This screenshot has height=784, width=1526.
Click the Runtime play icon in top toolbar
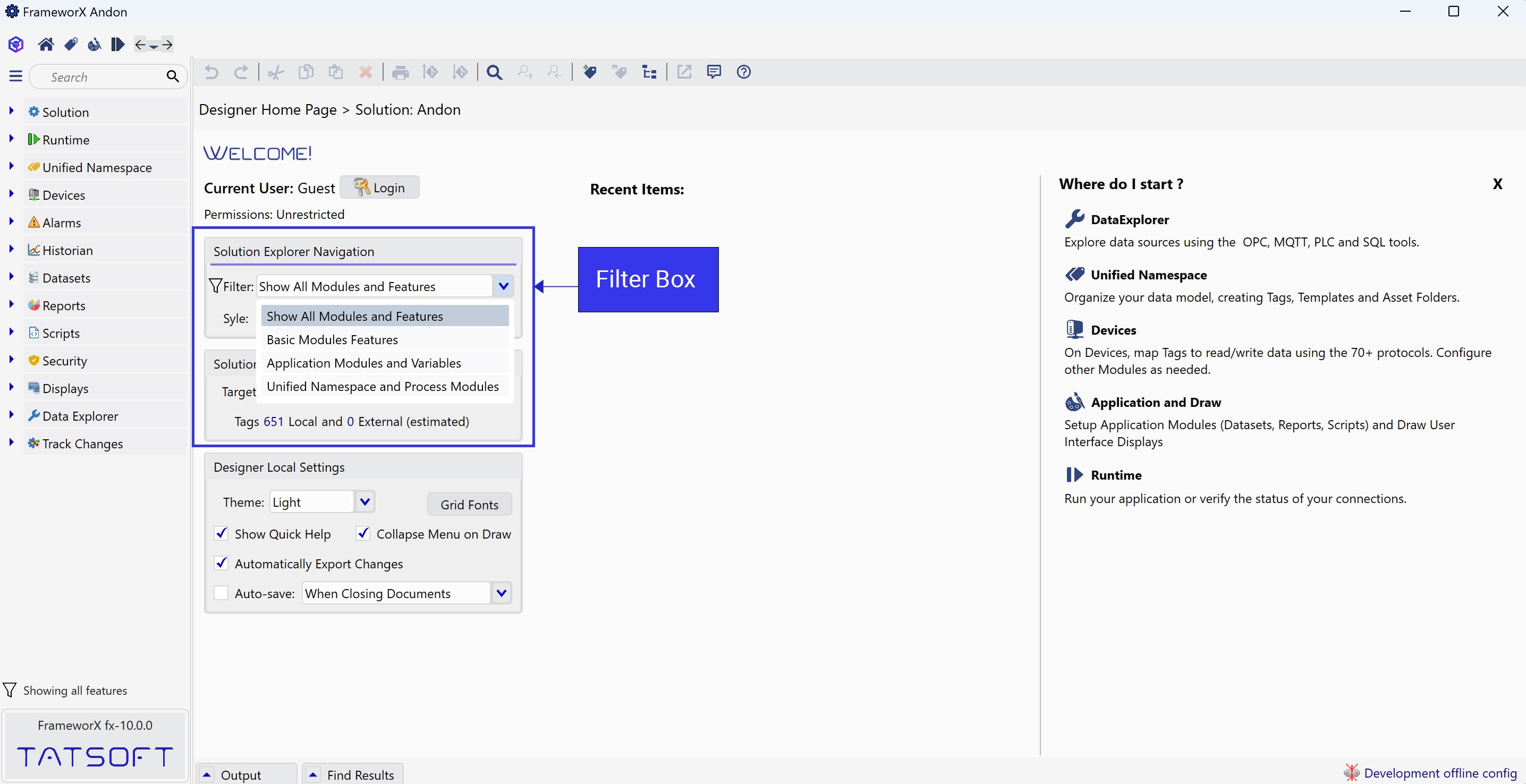(x=117, y=45)
